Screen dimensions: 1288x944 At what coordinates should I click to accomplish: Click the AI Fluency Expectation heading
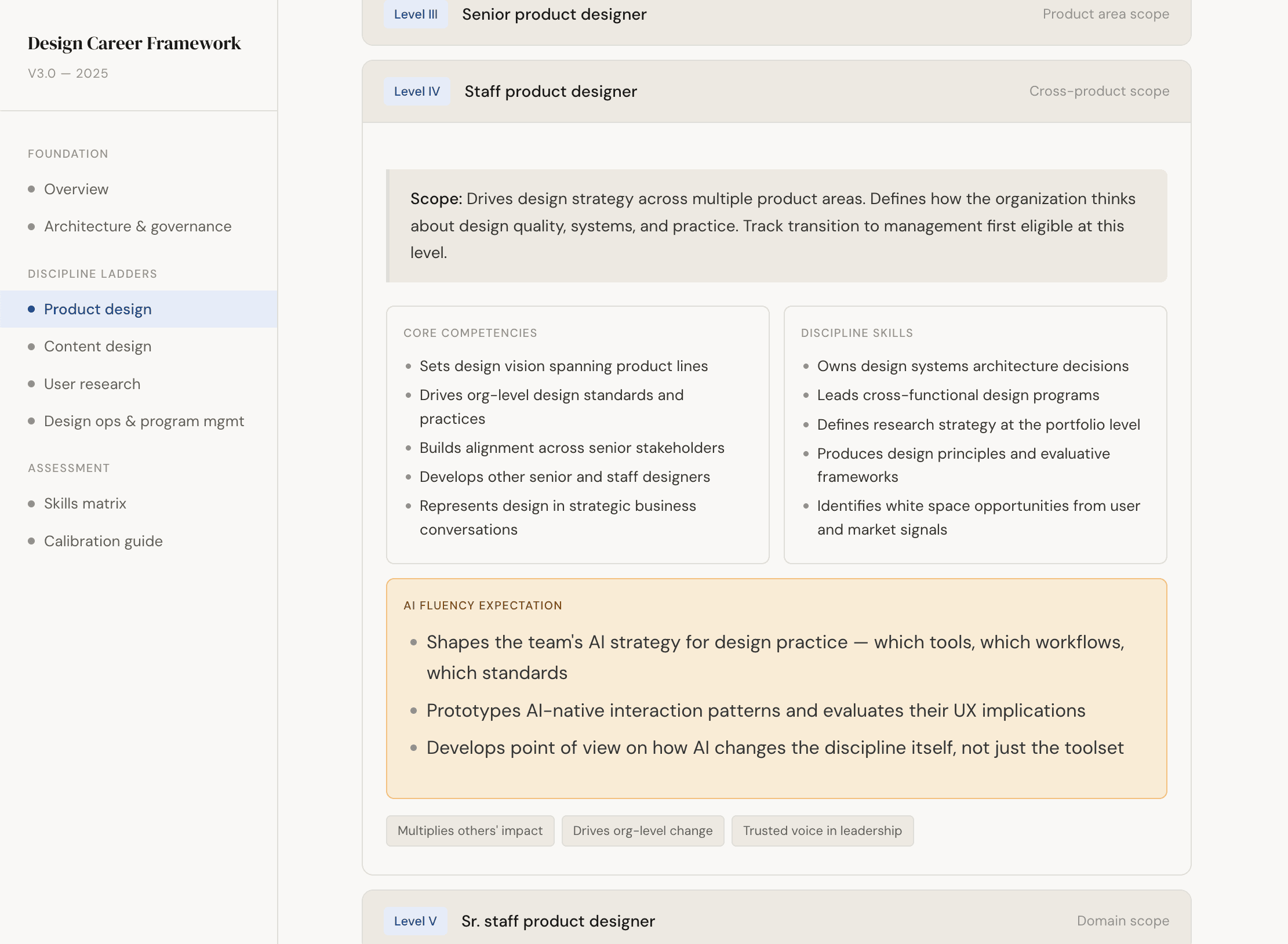482,605
